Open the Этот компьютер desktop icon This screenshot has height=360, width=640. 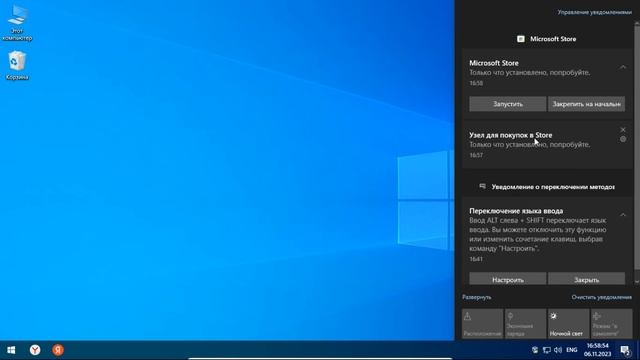coord(17,23)
